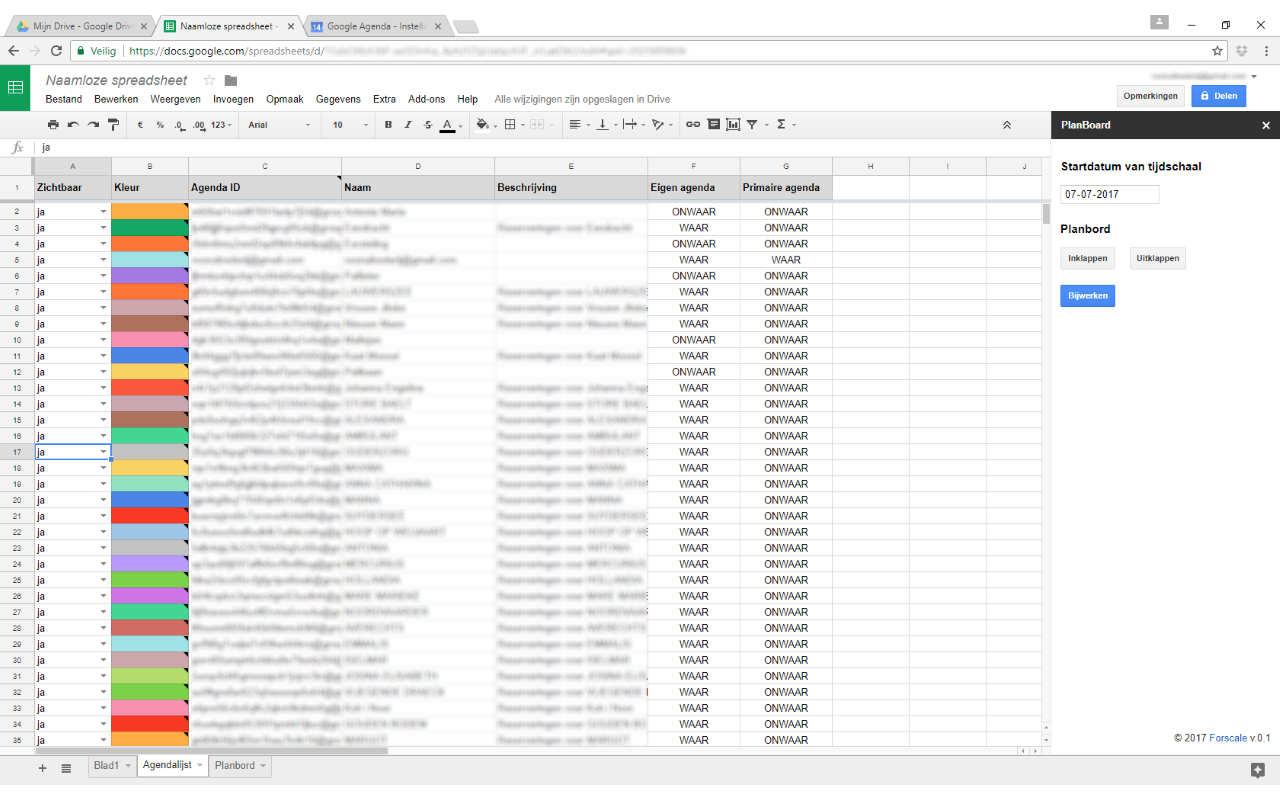The width and height of the screenshot is (1280, 800).
Task: Format as percent
Action: point(160,125)
